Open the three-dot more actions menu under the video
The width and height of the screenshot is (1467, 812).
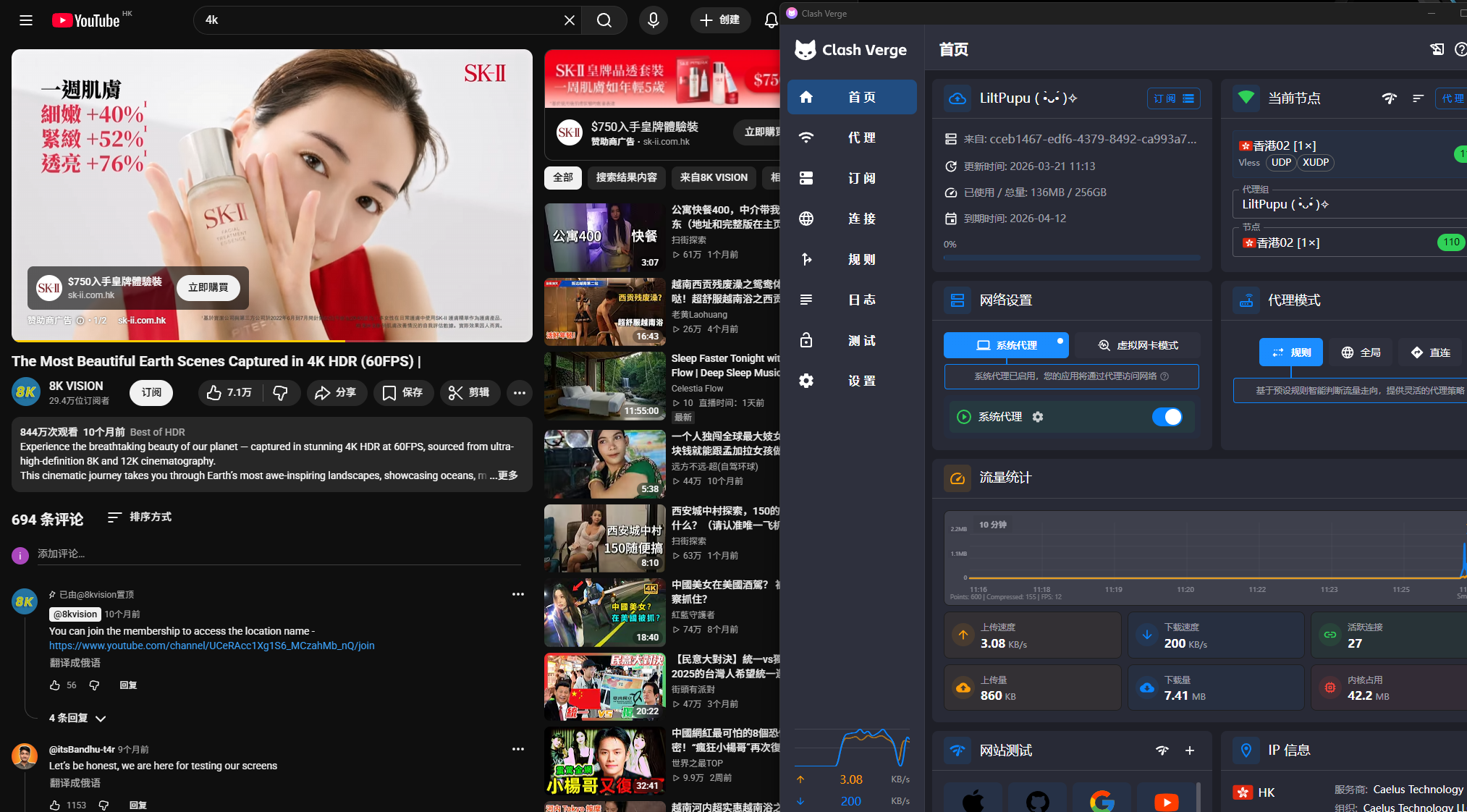[x=519, y=392]
